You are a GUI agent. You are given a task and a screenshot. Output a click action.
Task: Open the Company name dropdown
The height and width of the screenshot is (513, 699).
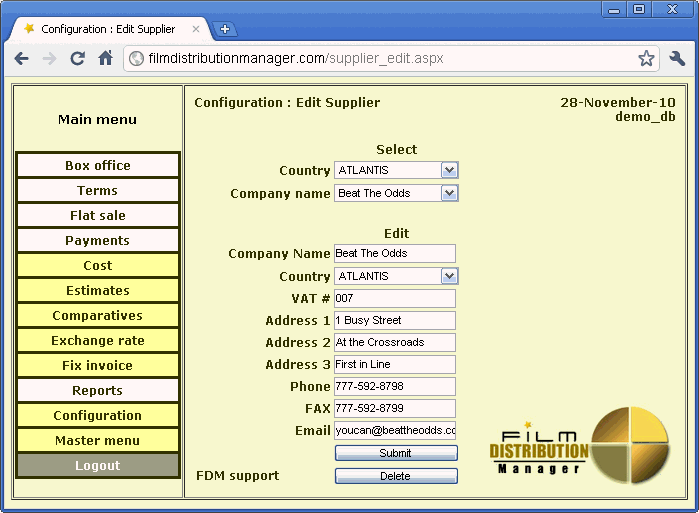tap(449, 193)
